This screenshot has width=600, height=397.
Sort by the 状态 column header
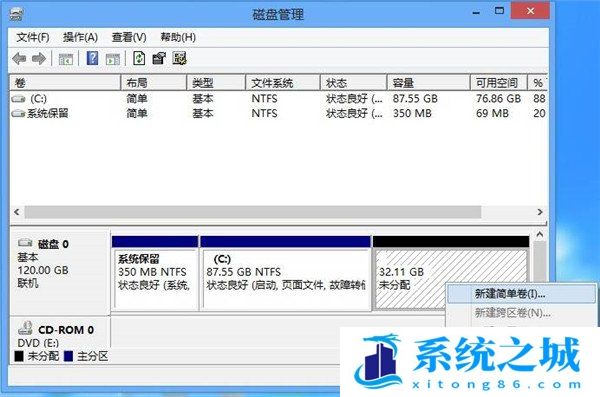(x=353, y=83)
